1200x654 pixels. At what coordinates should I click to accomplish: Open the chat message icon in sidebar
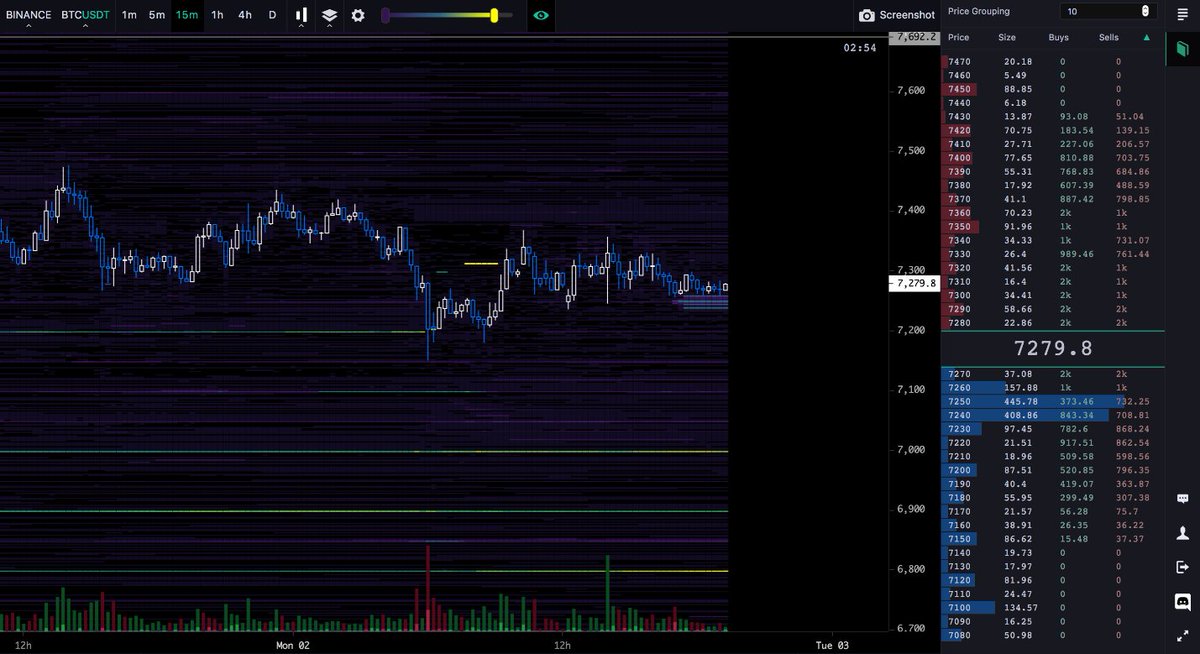1182,498
